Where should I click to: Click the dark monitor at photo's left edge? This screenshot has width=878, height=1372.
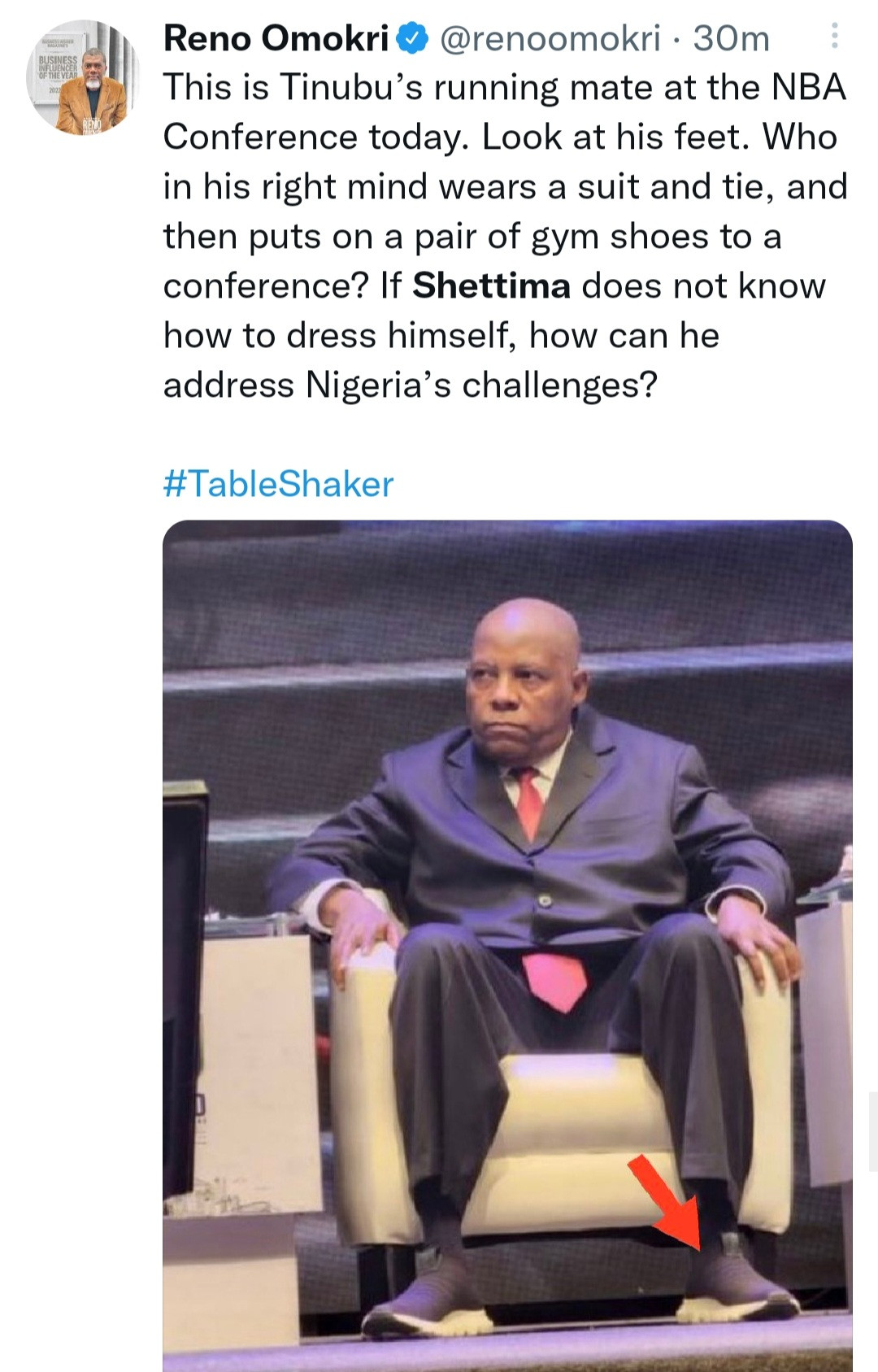pos(185,976)
